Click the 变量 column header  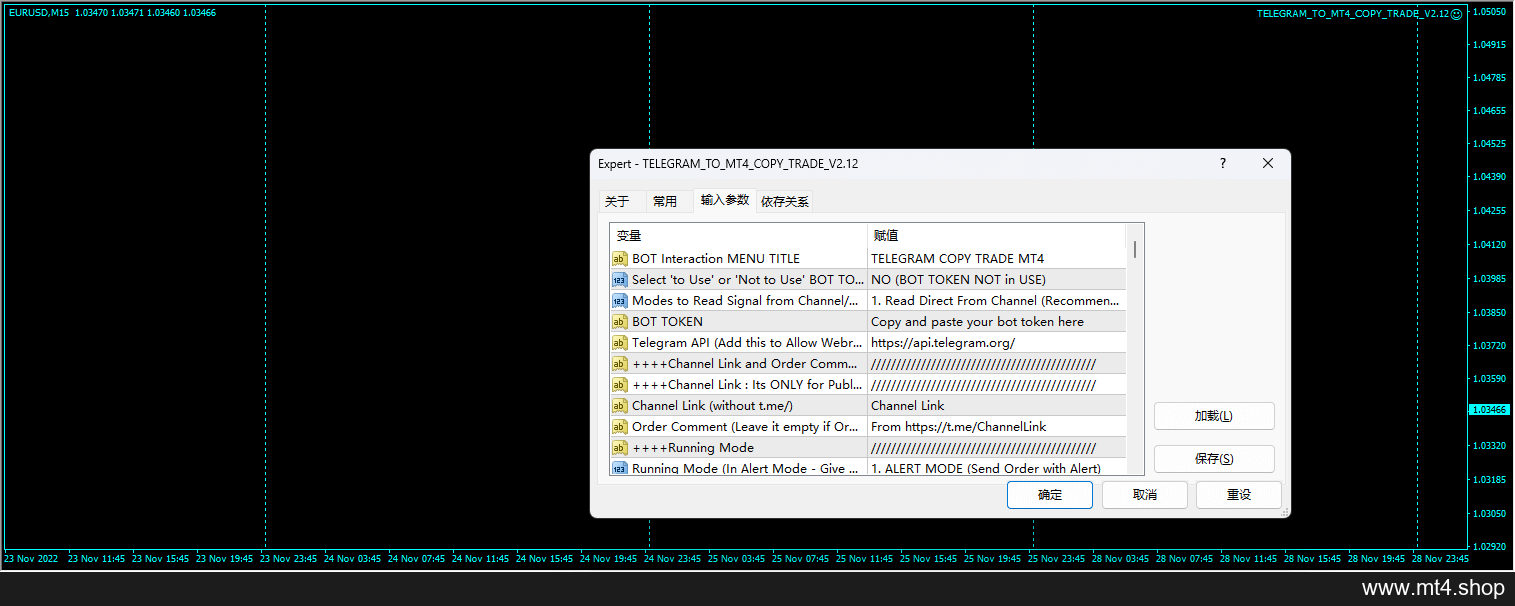[x=738, y=236]
